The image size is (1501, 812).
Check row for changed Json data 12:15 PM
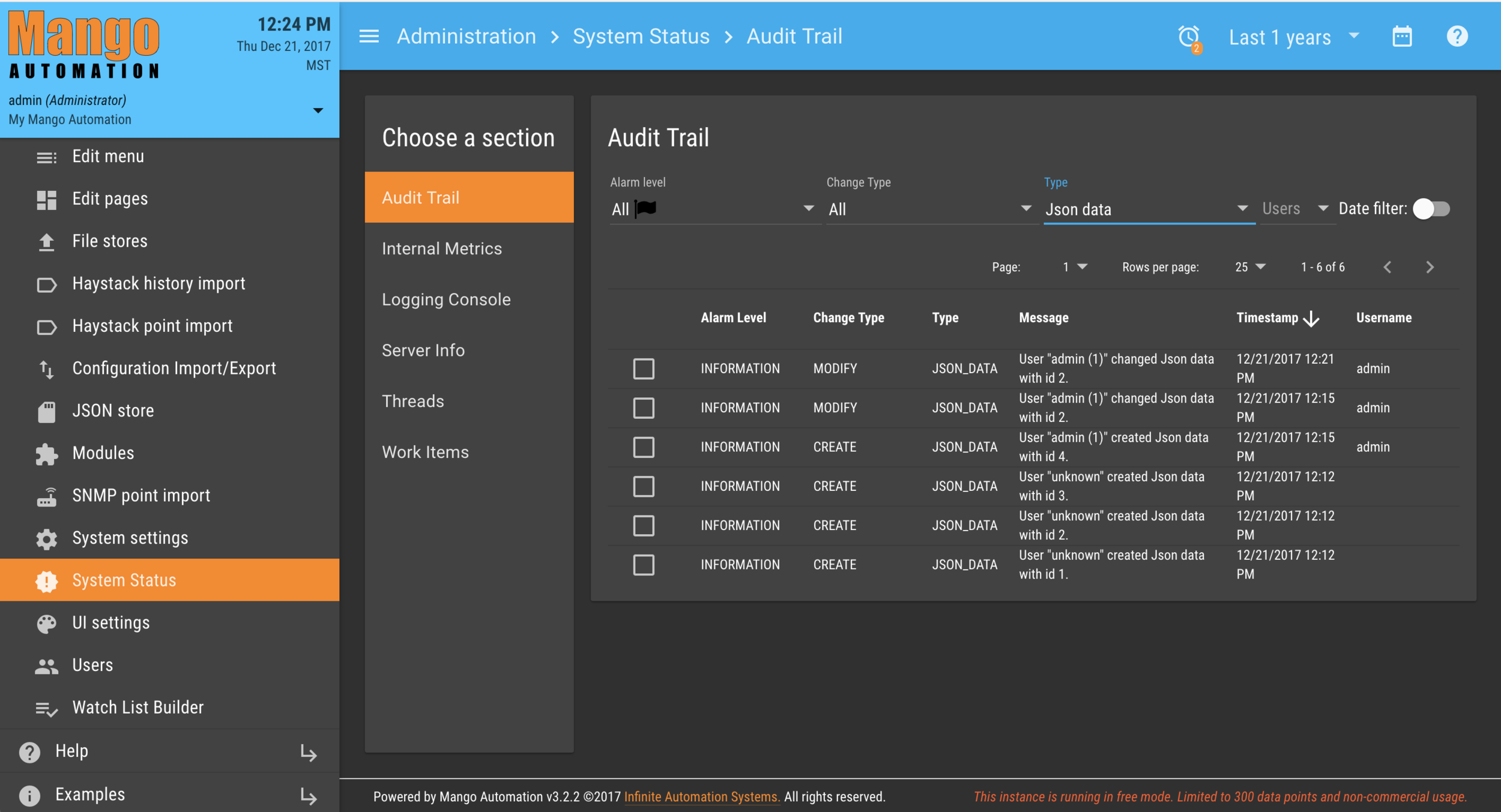coord(643,408)
